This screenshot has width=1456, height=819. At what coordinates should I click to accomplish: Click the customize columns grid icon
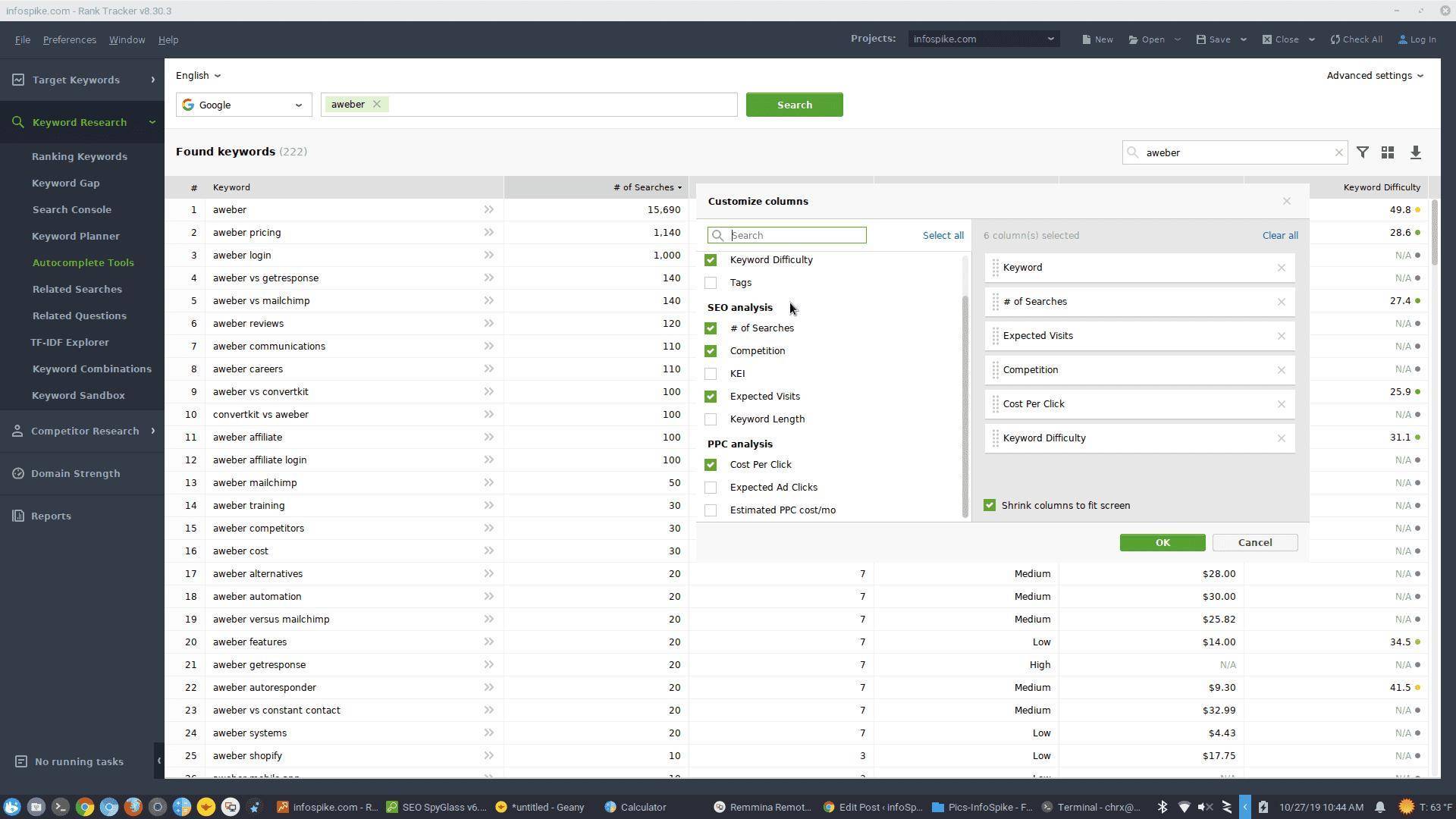[1388, 152]
